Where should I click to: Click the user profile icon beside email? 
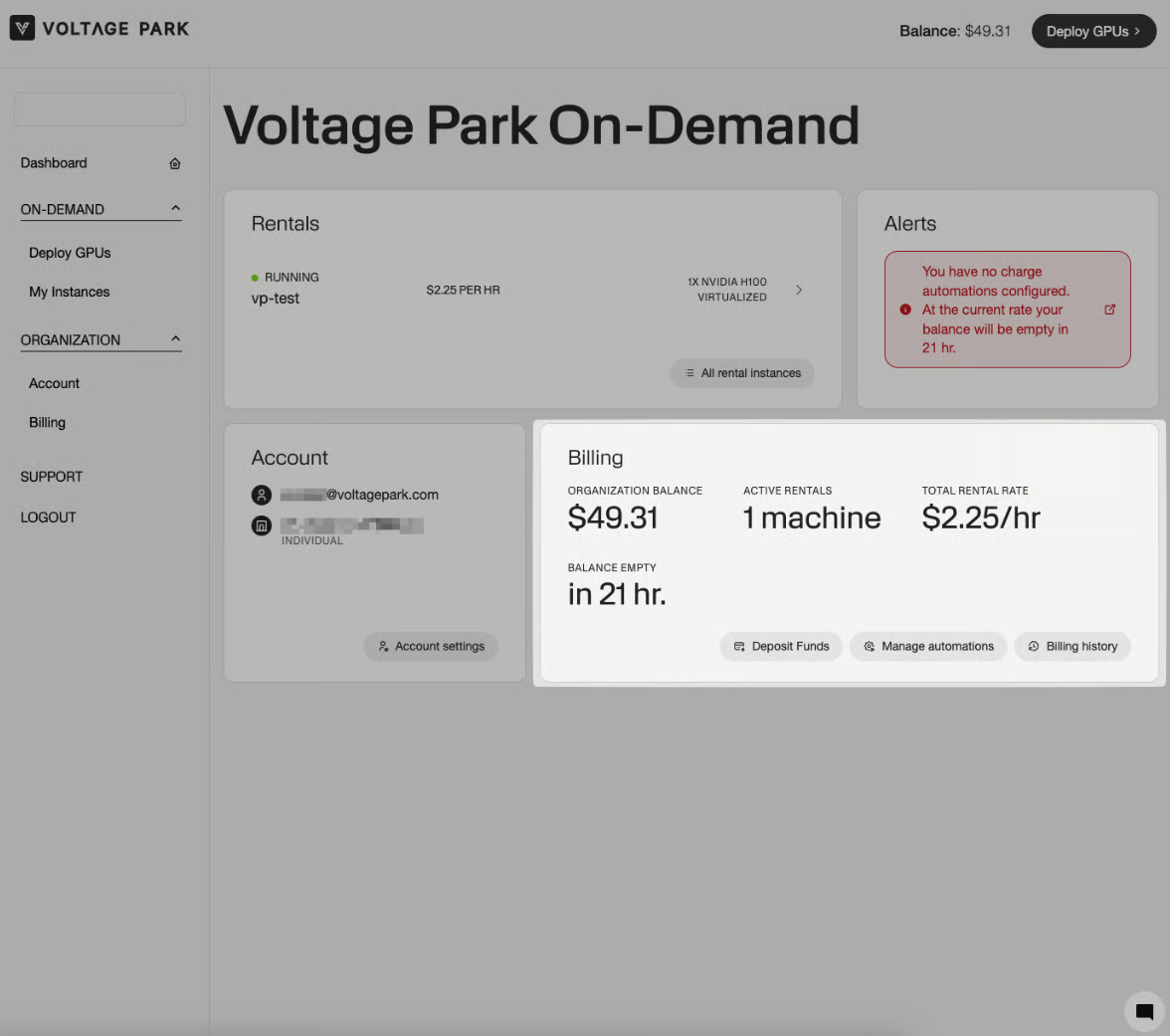[x=262, y=495]
